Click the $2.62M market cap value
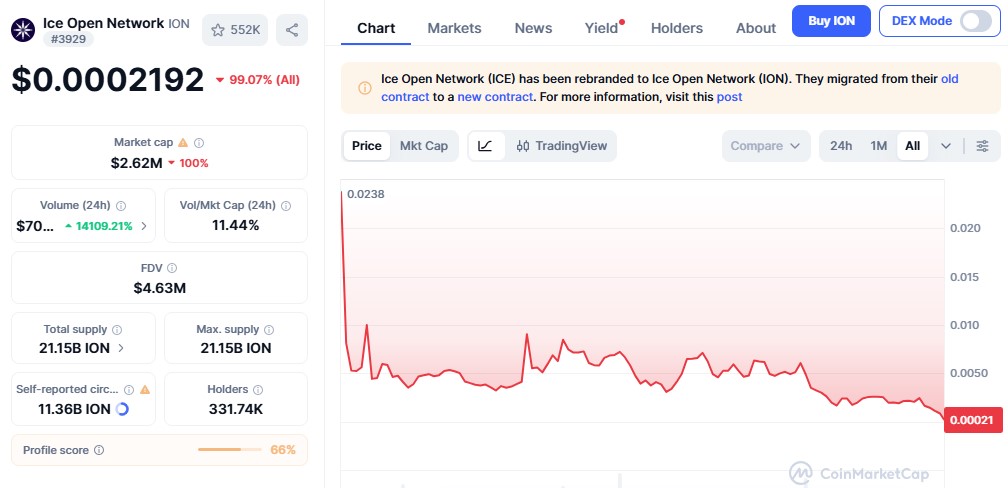The height and width of the screenshot is (488, 1008). pyautogui.click(x=136, y=163)
